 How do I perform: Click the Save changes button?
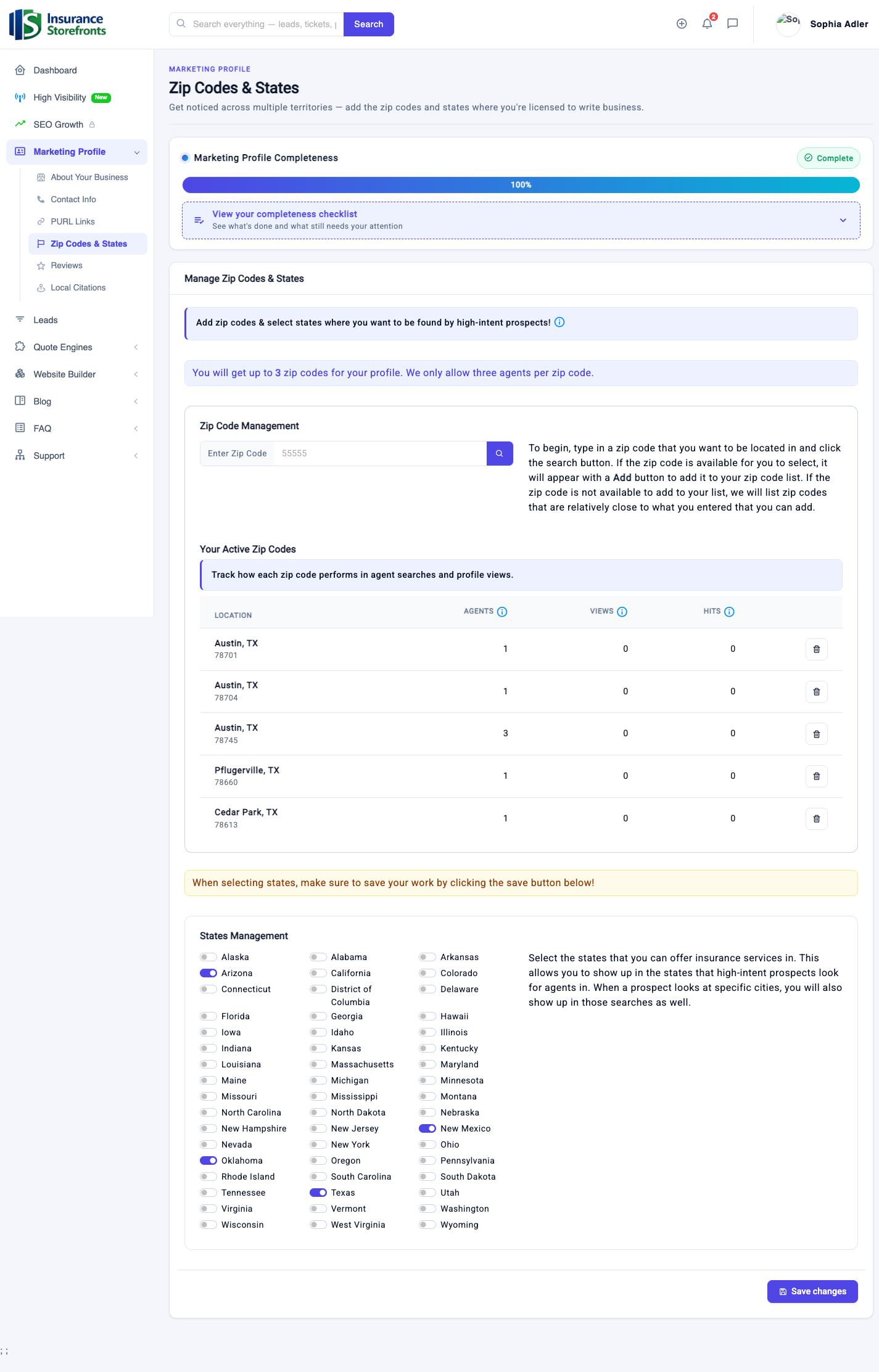[x=812, y=1291]
